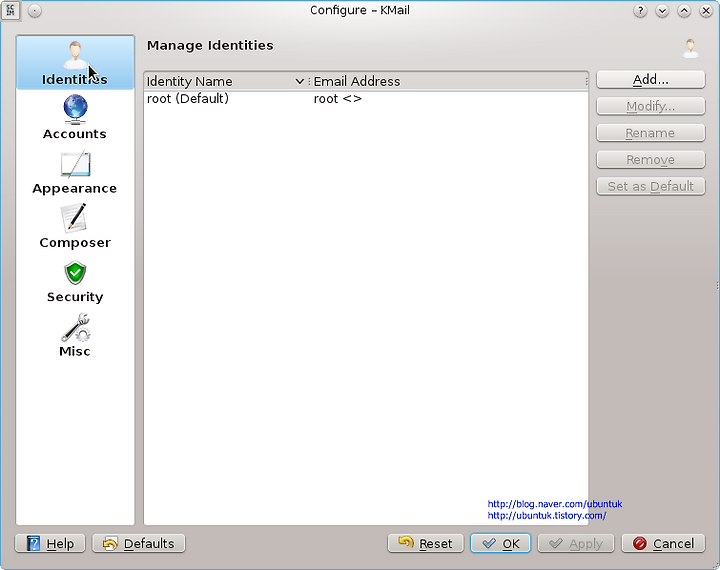Select the root (Default) identity row
This screenshot has height=570, width=720.
point(366,99)
